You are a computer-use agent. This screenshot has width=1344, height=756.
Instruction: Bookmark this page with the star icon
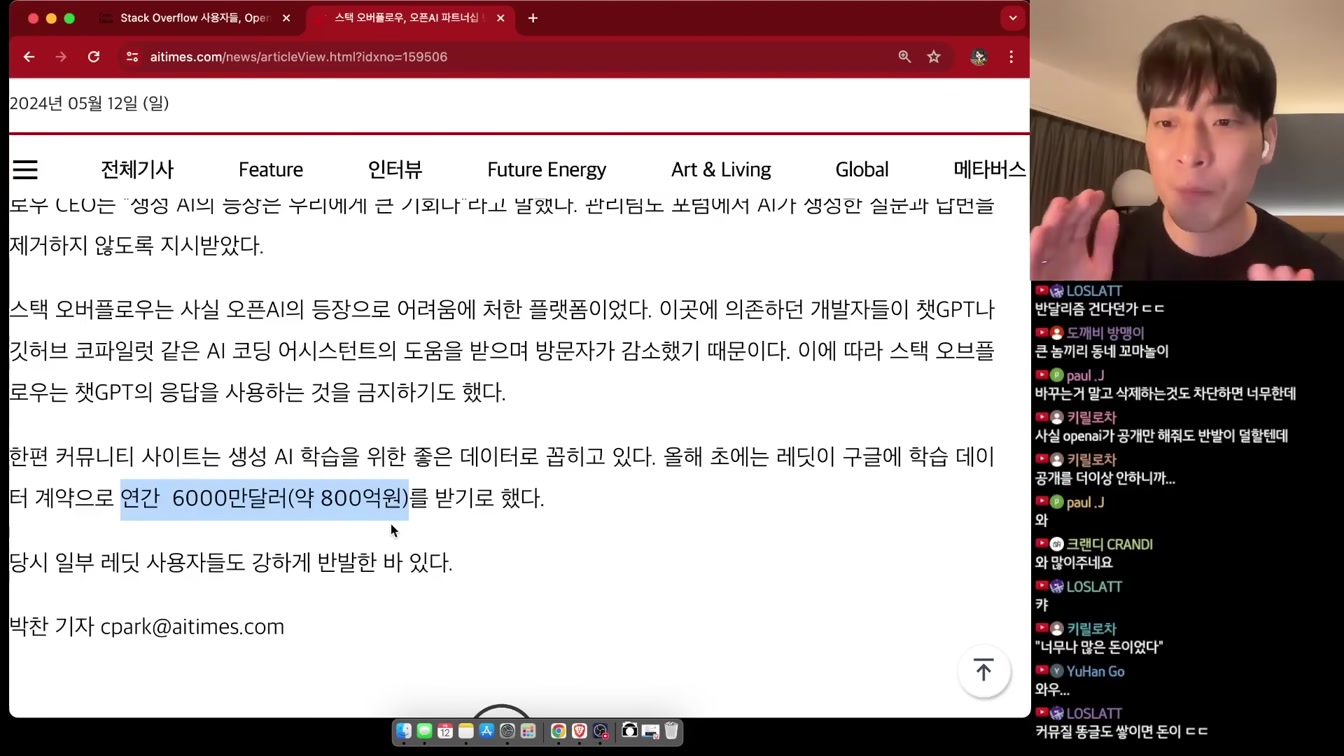pos(934,57)
